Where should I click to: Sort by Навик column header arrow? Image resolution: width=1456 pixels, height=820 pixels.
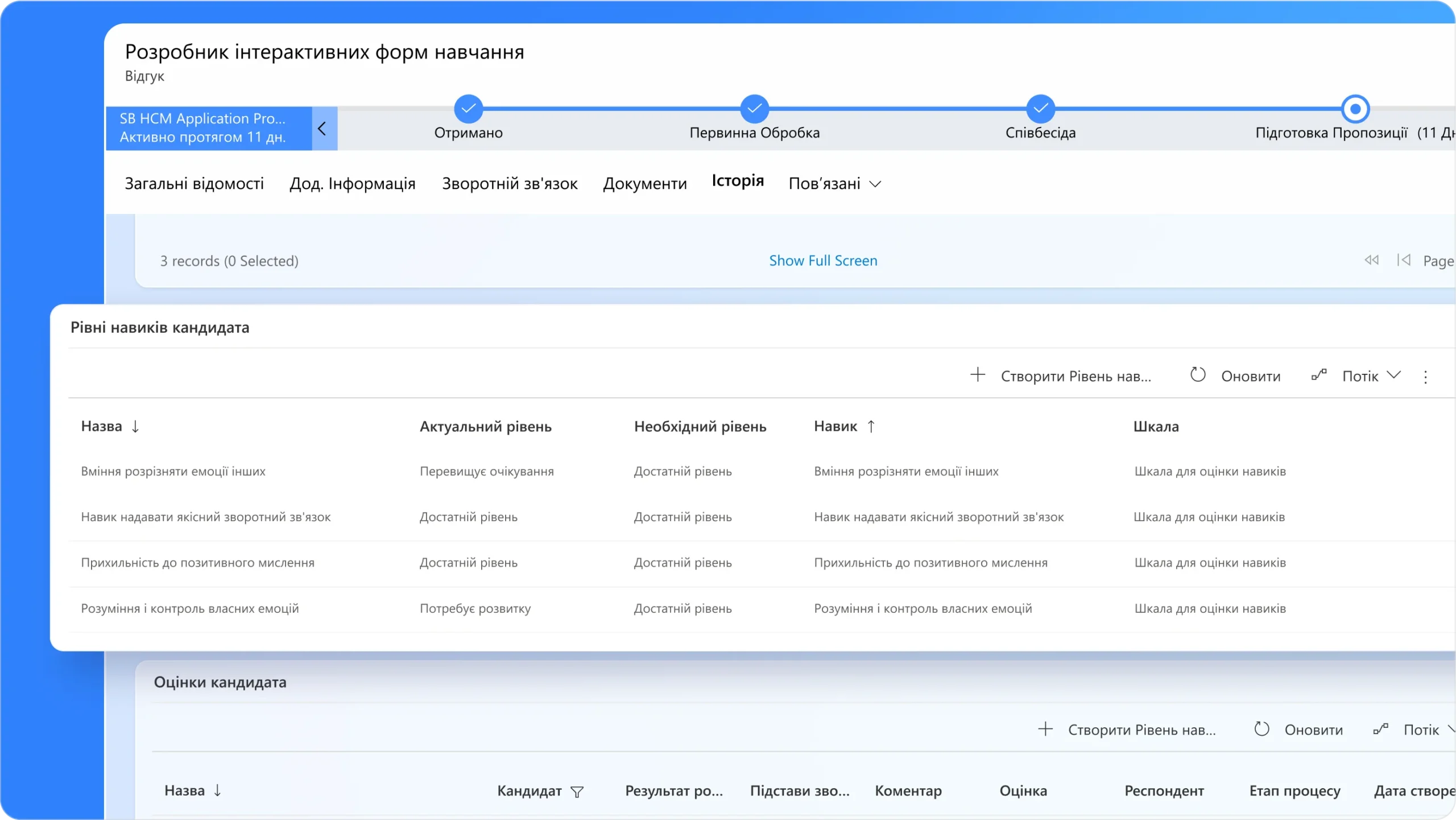(871, 426)
